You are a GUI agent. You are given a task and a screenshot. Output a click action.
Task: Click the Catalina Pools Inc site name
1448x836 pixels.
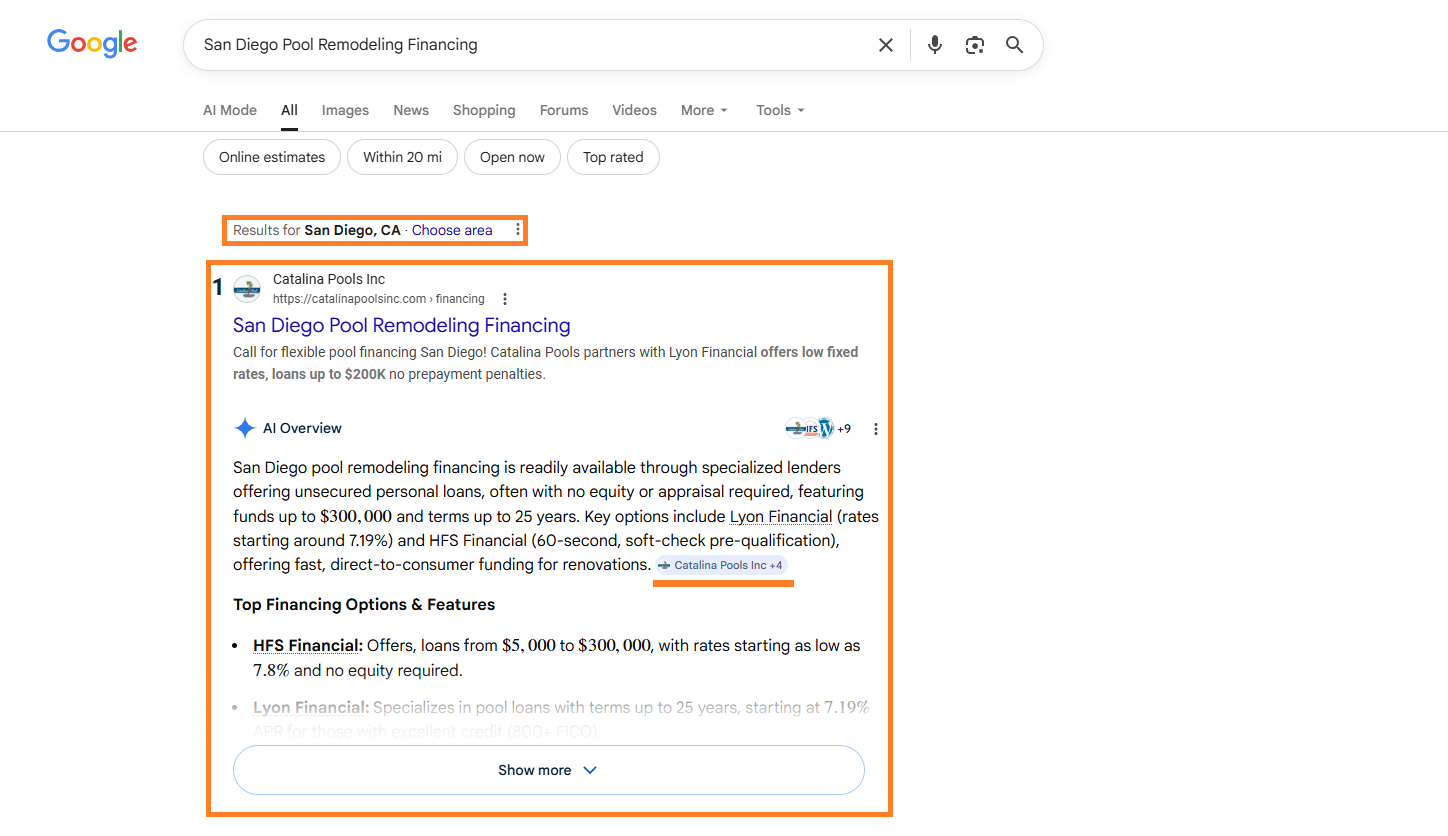(x=329, y=279)
